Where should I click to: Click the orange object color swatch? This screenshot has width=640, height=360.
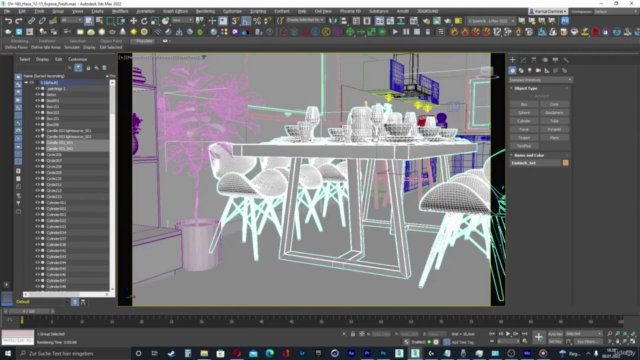(565, 163)
